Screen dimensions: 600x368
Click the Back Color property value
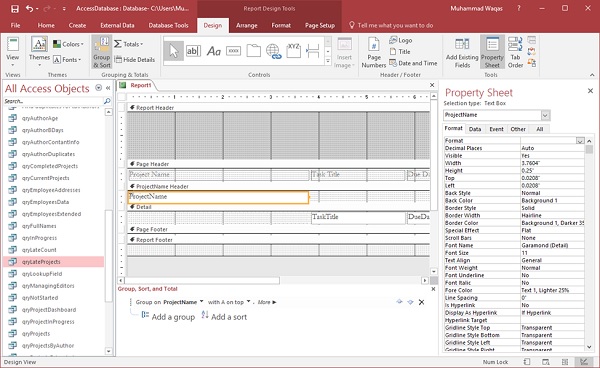coord(552,201)
